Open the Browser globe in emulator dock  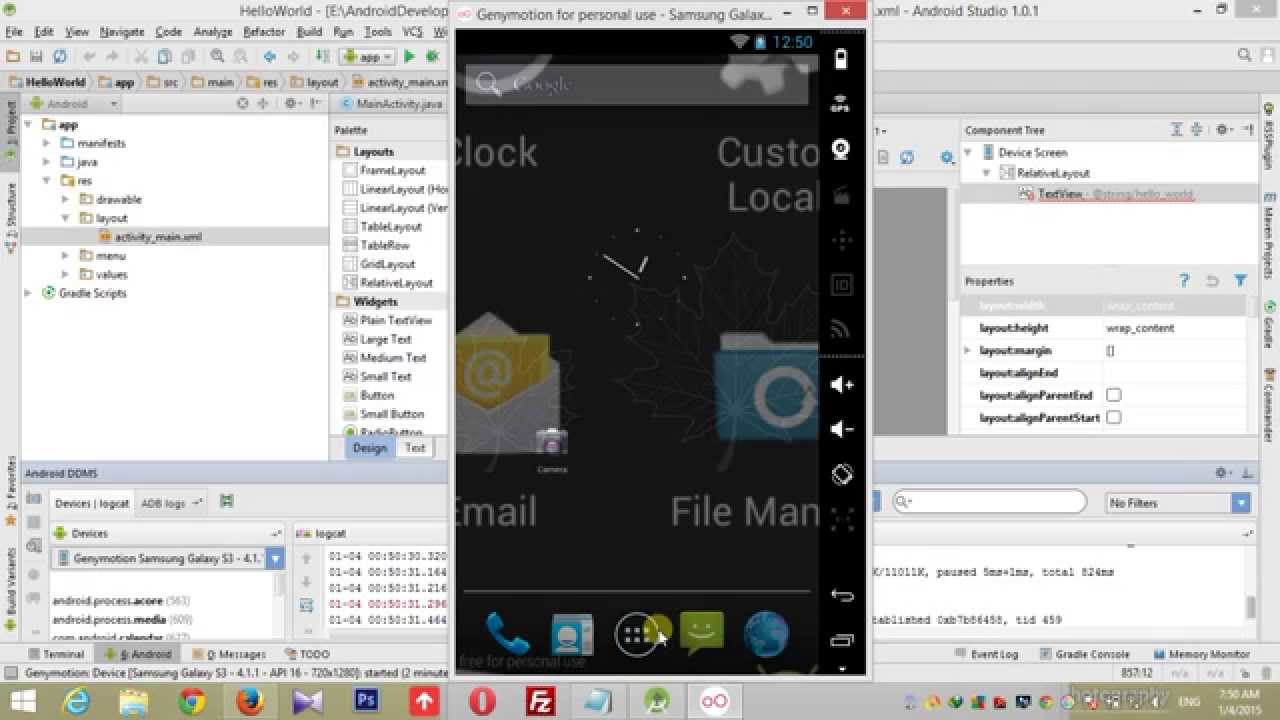pyautogui.click(x=767, y=634)
